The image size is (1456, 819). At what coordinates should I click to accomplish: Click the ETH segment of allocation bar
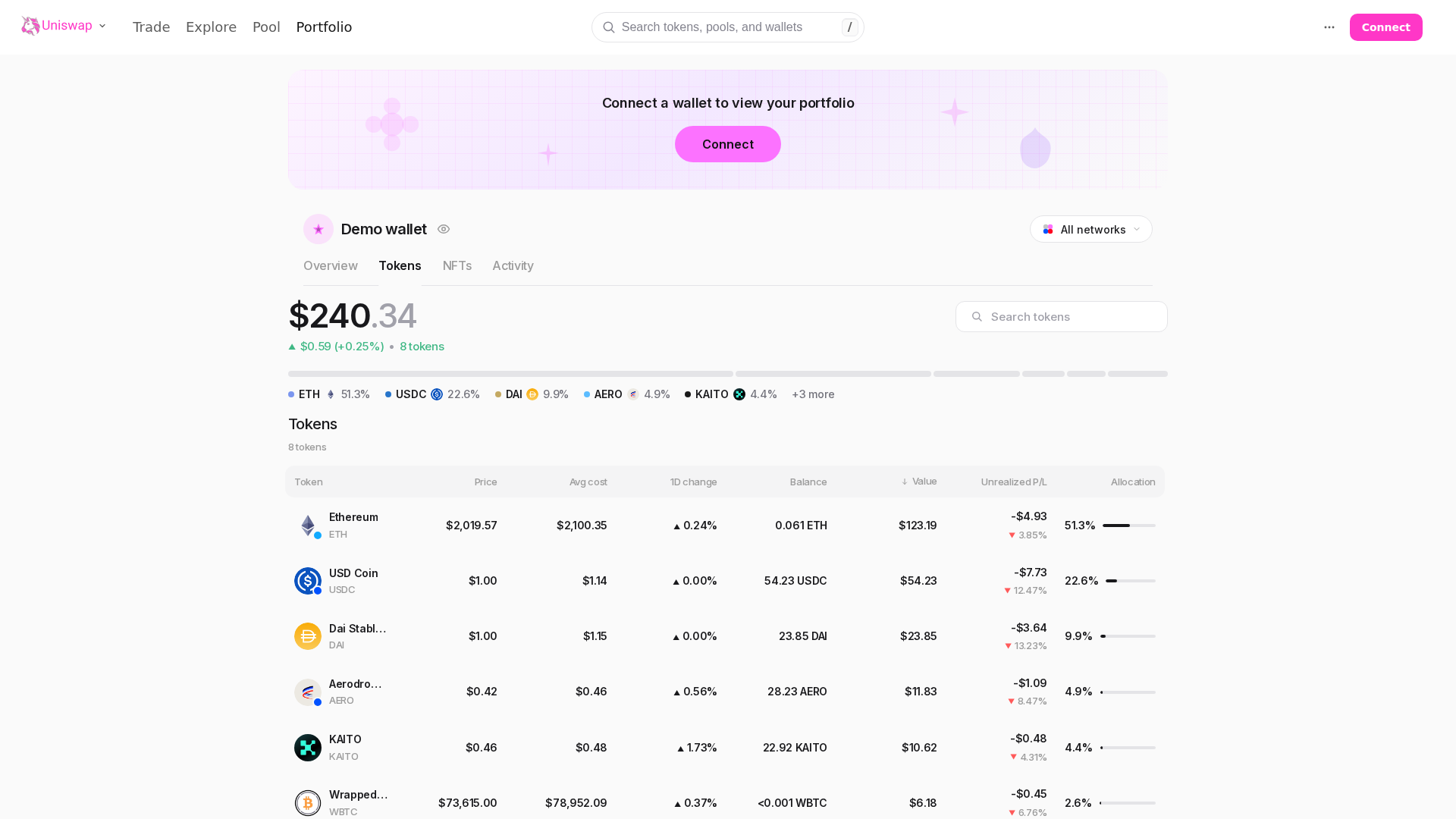510,374
